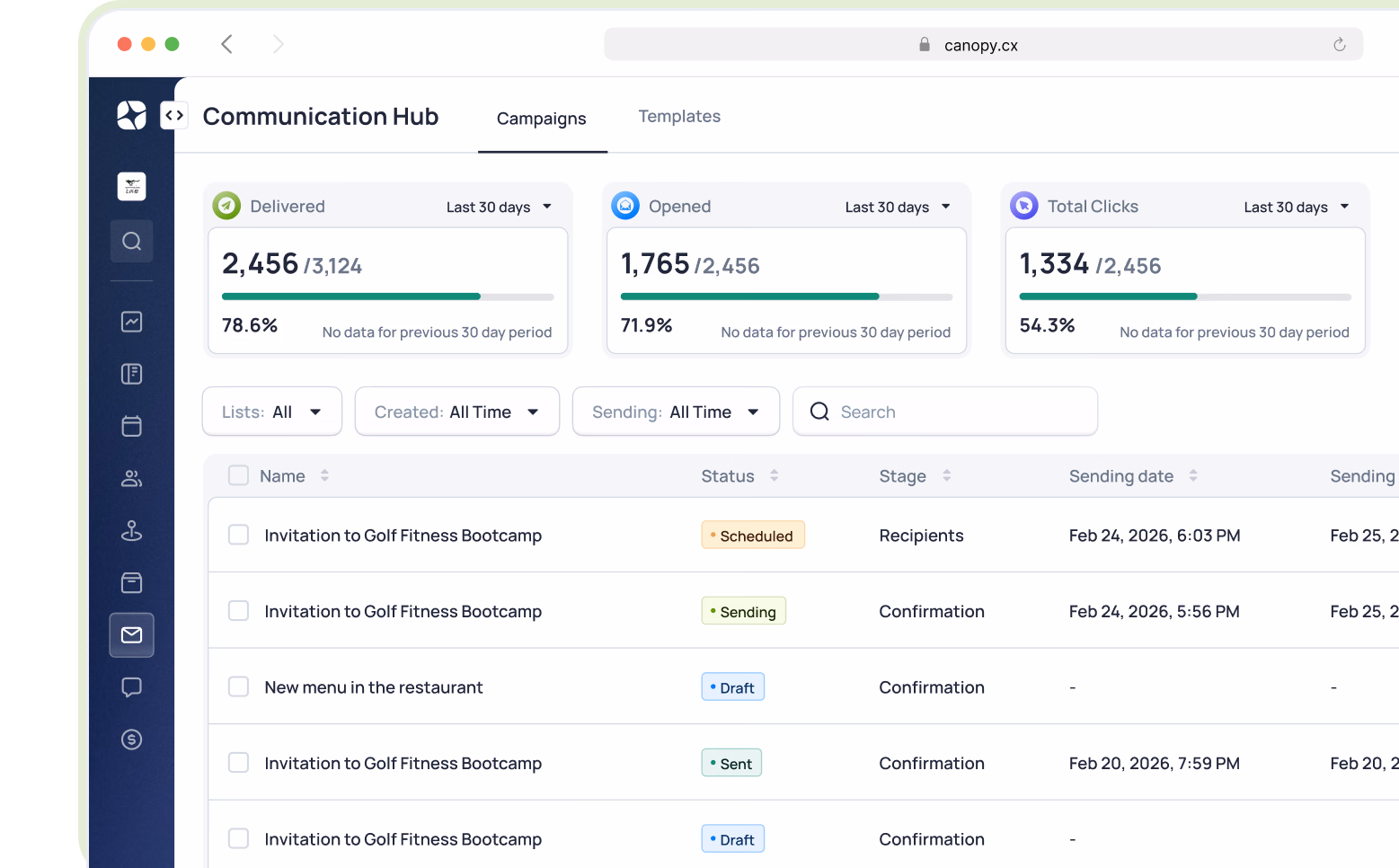Click the Sent status badge
1399x868 pixels.
tap(731, 763)
